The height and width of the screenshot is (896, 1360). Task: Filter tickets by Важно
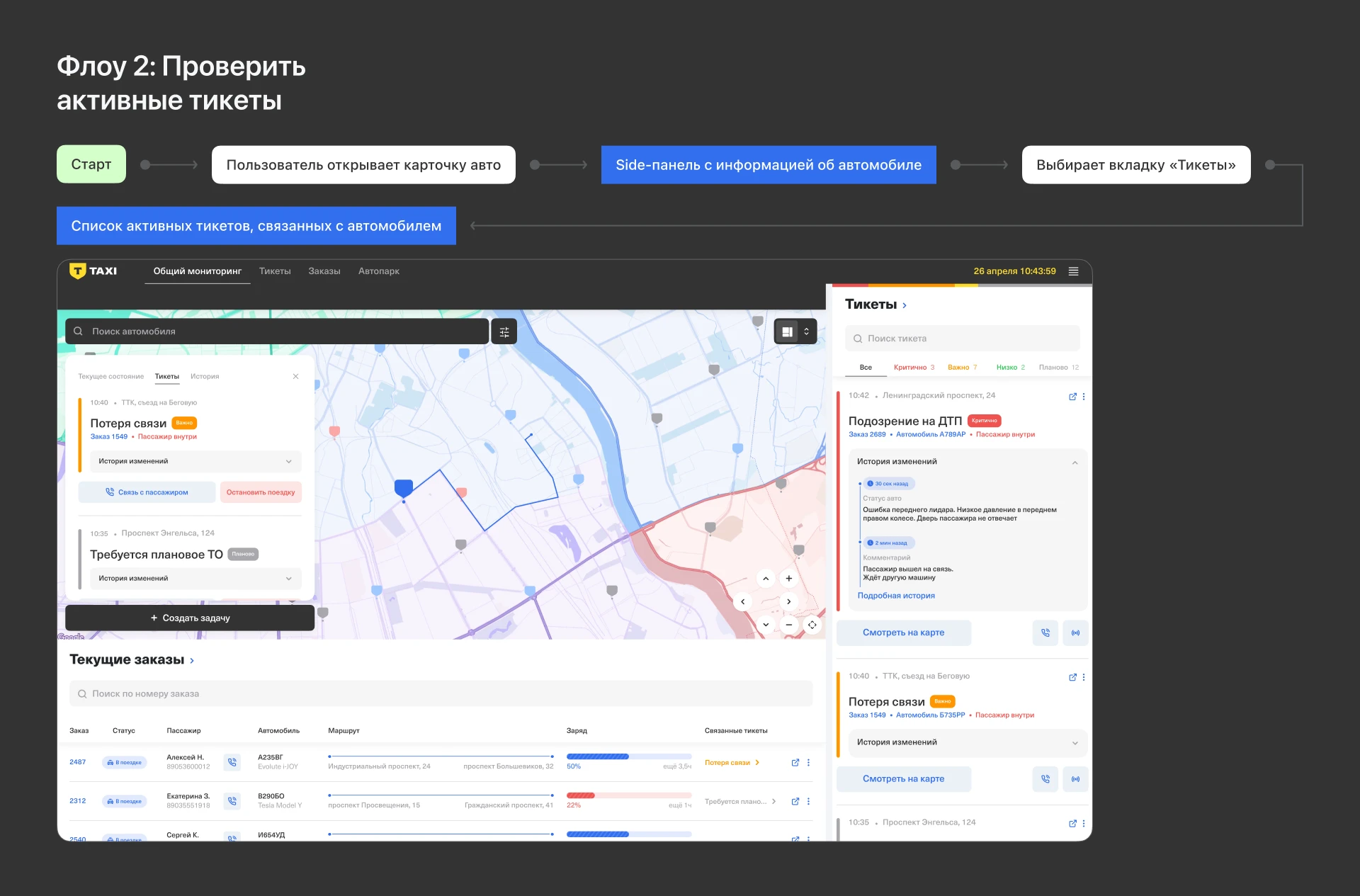tap(963, 367)
